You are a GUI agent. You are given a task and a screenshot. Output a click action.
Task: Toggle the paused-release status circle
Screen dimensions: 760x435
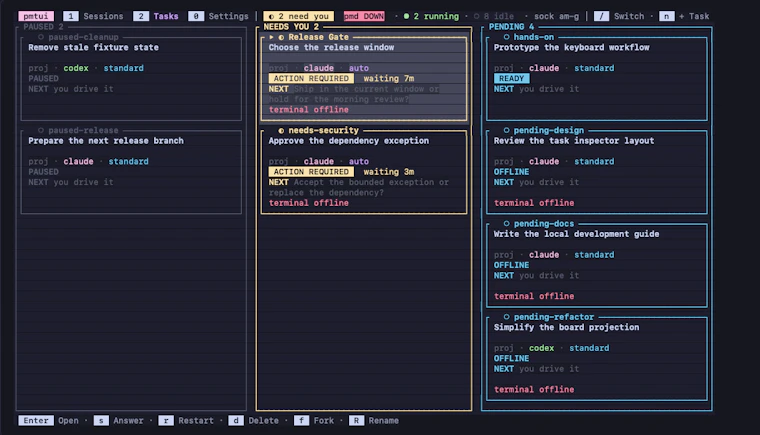(x=41, y=130)
